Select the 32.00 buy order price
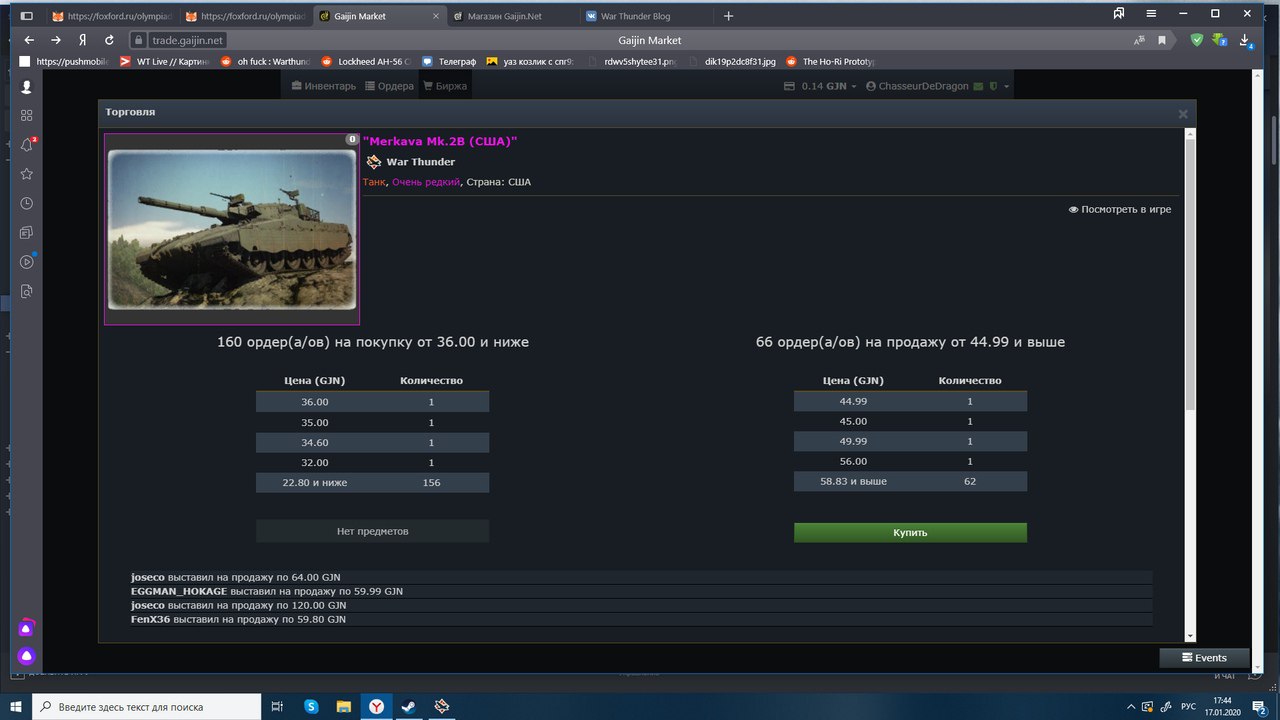This screenshot has height=720, width=1280. click(314, 462)
